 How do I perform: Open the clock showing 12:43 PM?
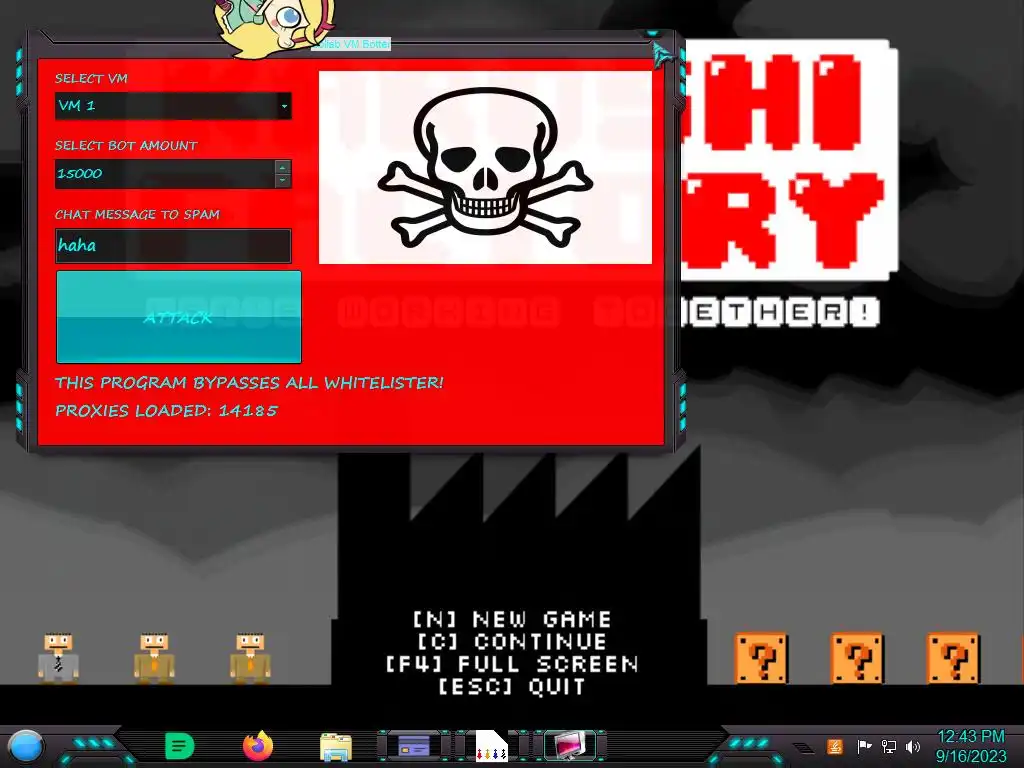coord(971,737)
